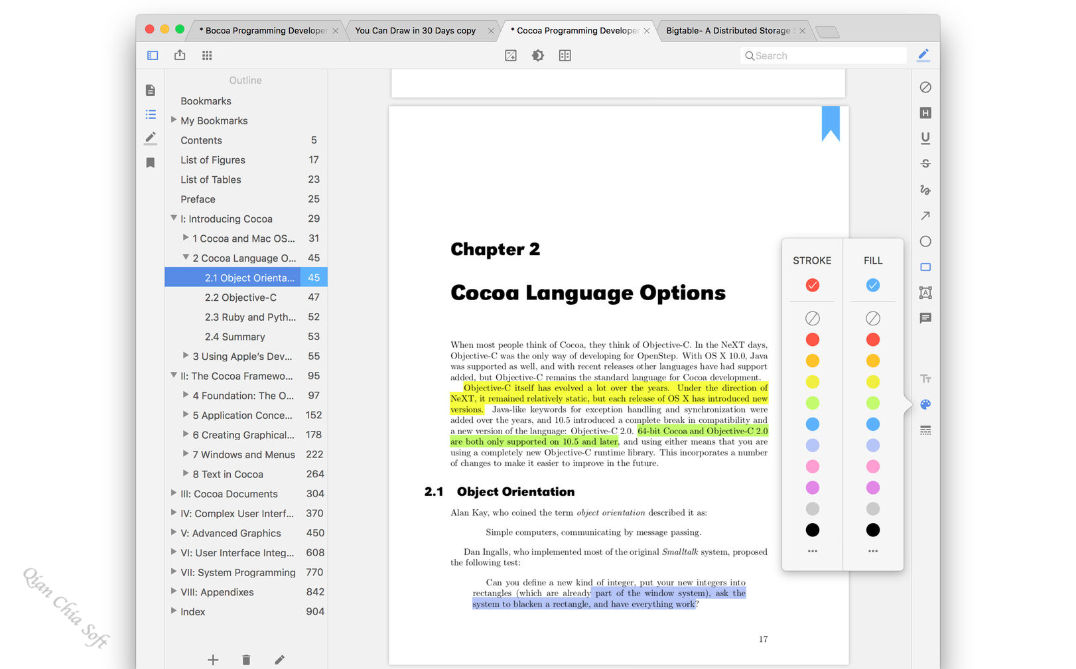Open the font size settings icon

click(926, 379)
